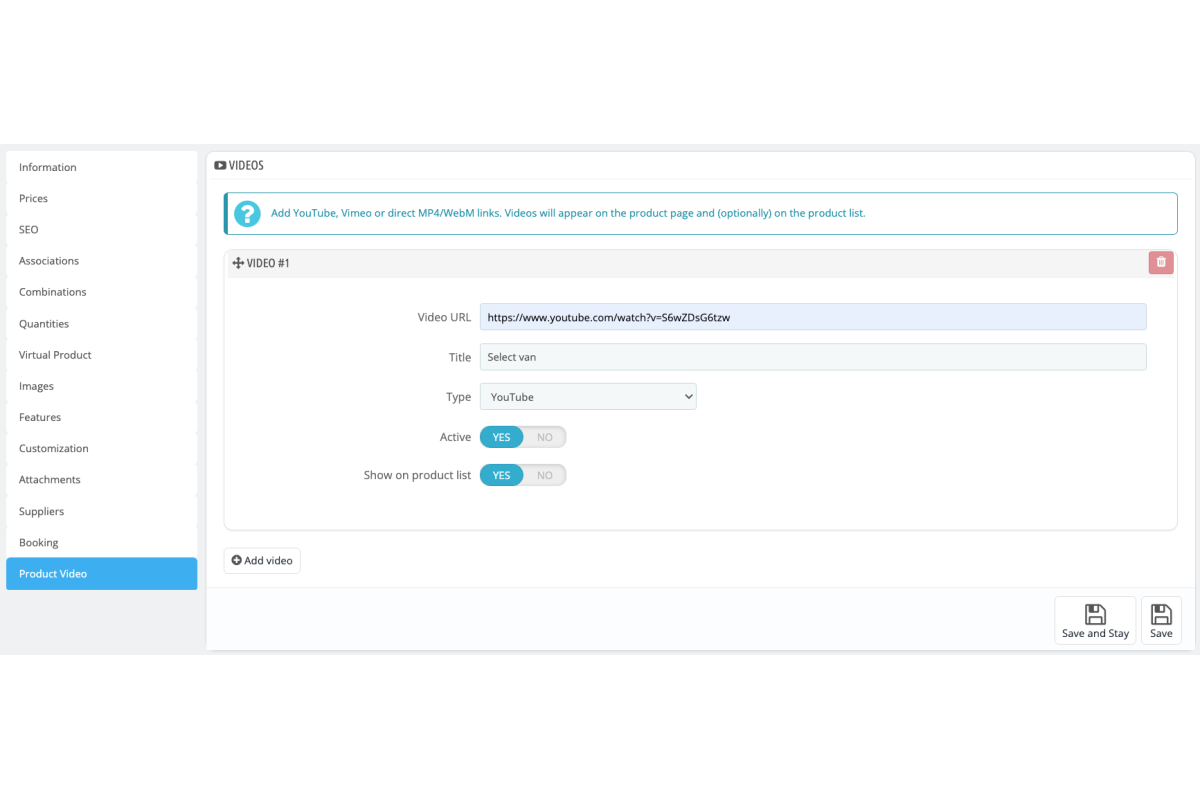Click the question mark info icon

247,213
